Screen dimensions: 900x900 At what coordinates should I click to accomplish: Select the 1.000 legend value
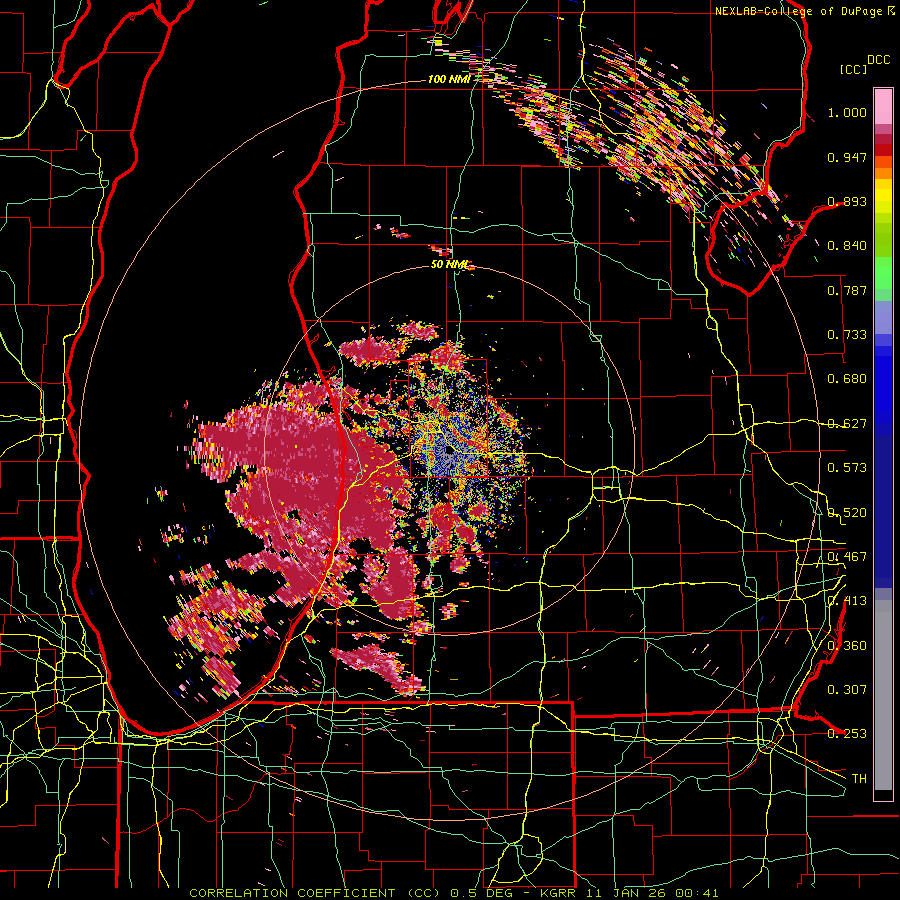click(847, 112)
